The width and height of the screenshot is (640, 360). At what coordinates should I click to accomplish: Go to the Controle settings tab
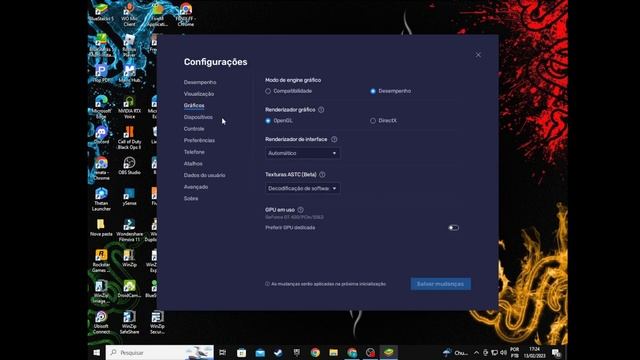194,129
